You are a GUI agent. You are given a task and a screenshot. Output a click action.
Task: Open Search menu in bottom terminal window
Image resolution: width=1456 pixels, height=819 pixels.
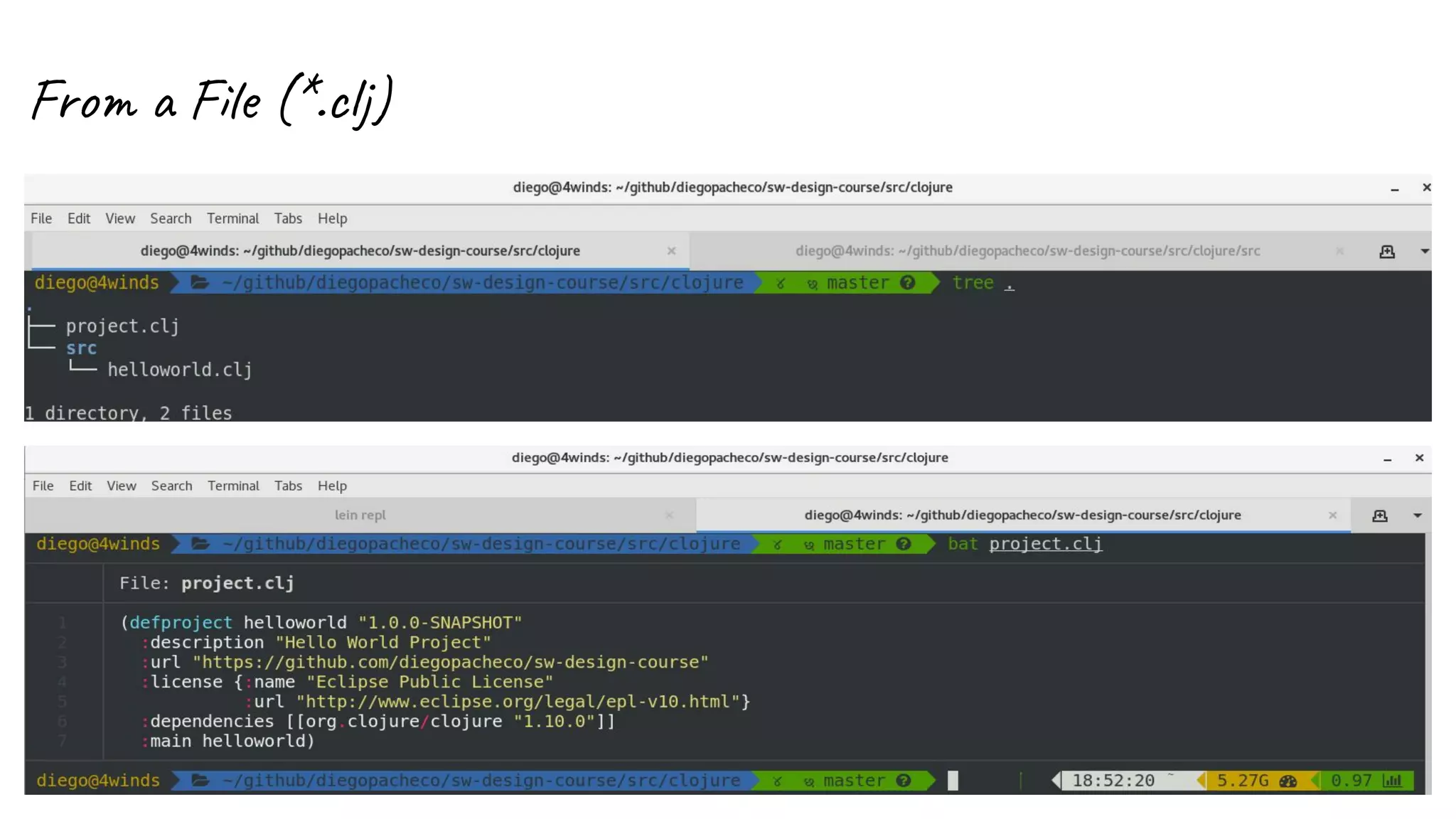[171, 486]
